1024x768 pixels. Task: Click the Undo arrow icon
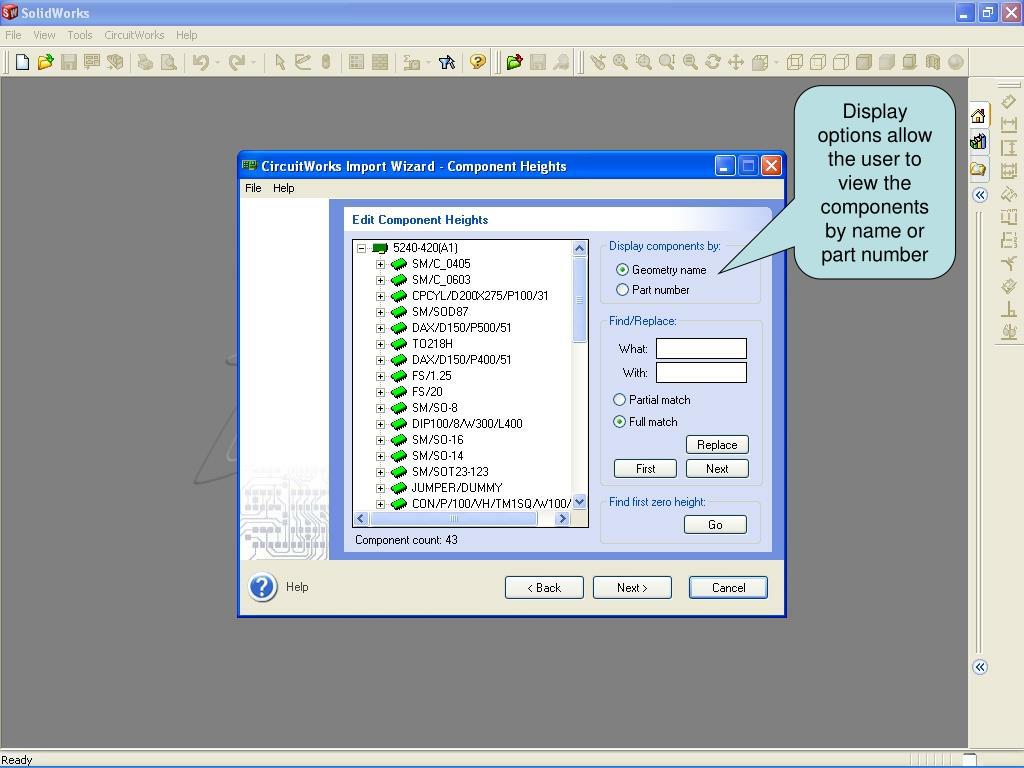tap(200, 62)
